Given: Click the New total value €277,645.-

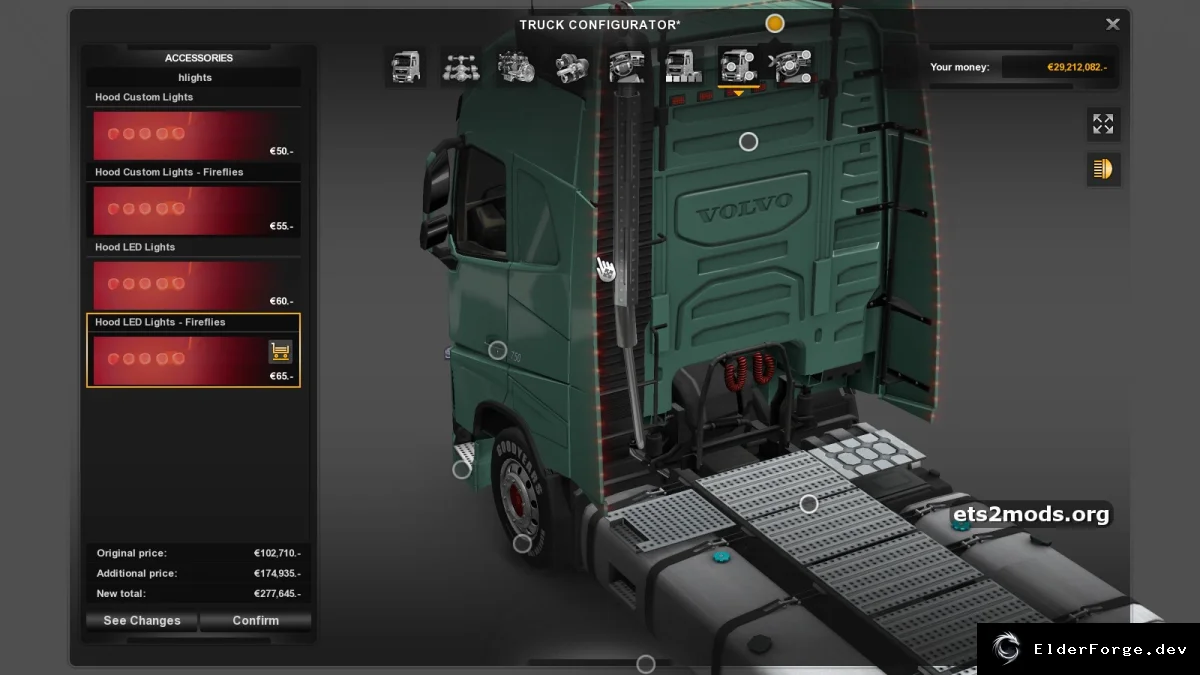Looking at the screenshot, I should [x=277, y=593].
